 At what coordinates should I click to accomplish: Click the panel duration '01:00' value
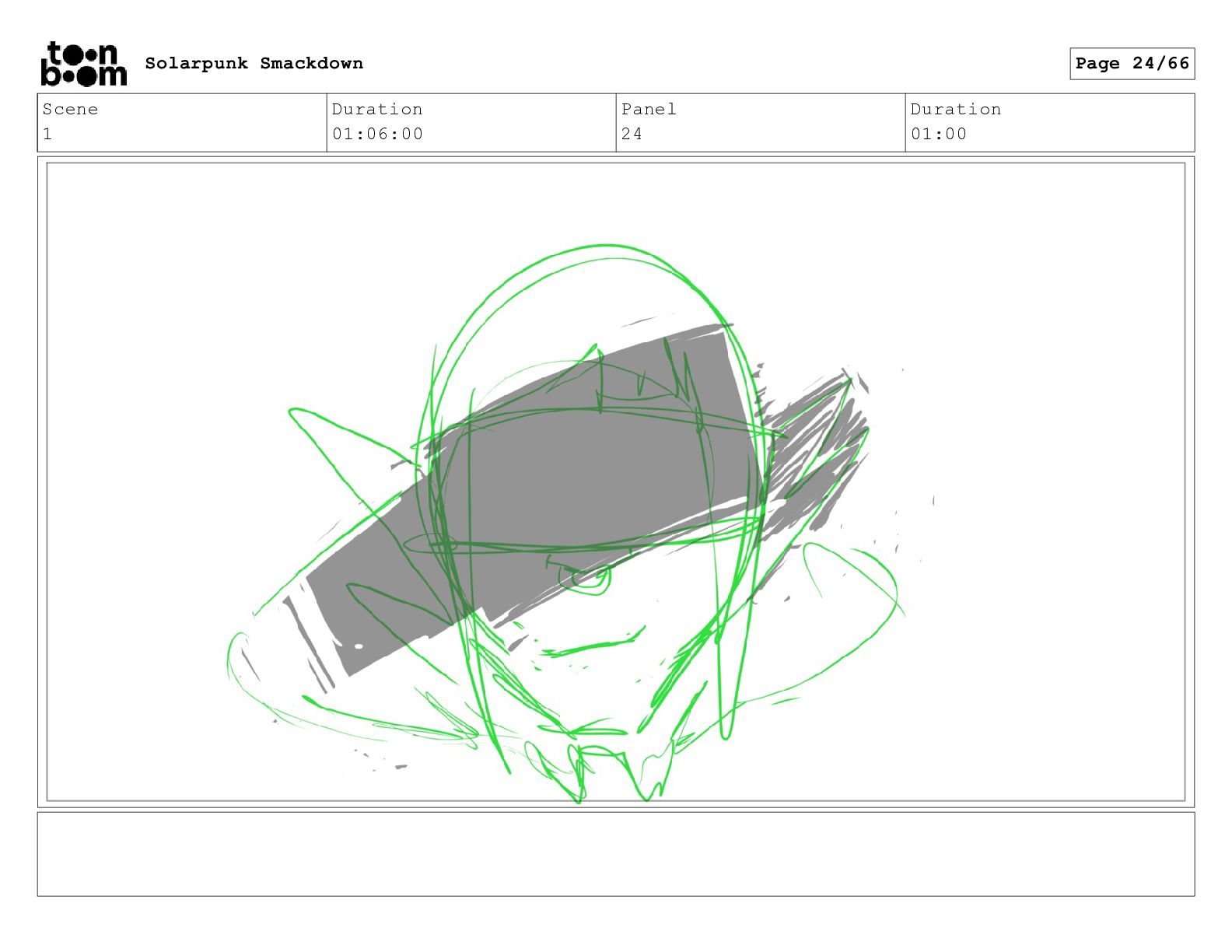(x=939, y=134)
